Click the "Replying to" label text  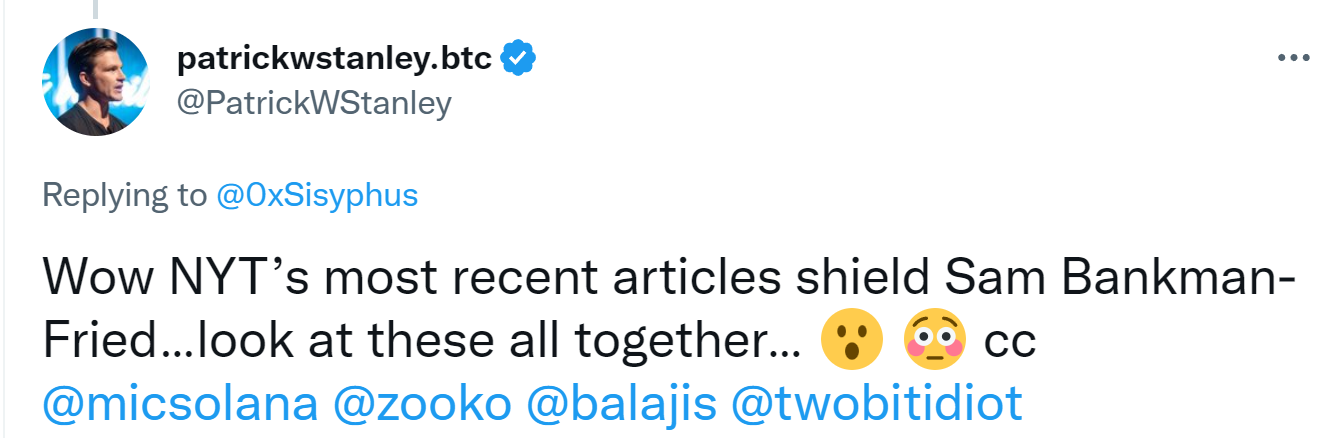124,194
